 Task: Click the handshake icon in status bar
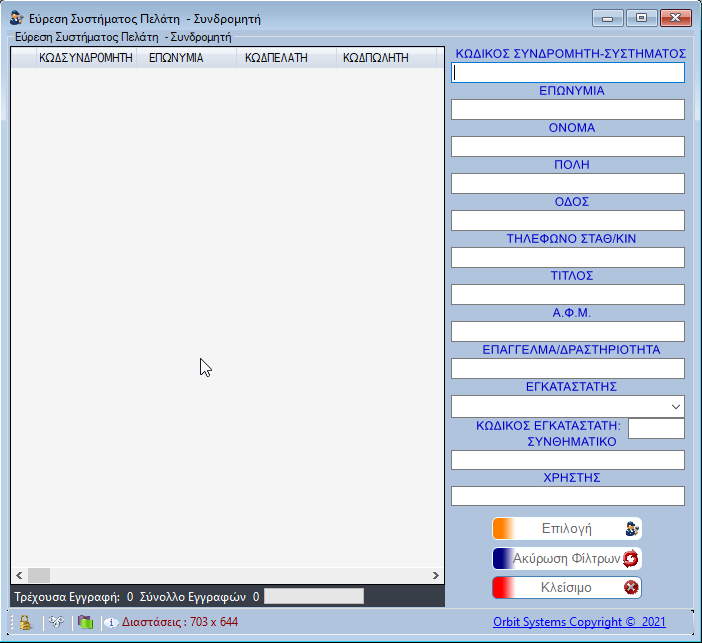(56, 622)
